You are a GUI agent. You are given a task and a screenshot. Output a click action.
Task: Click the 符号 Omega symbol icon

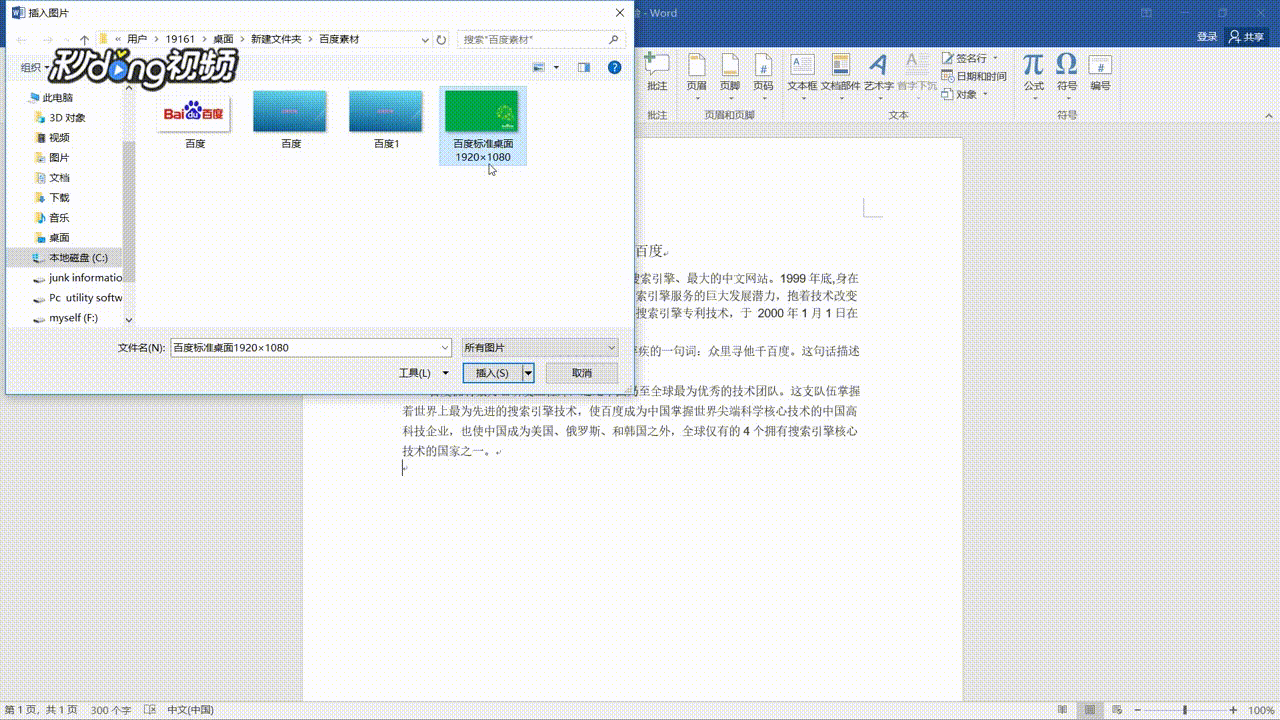click(x=1067, y=71)
